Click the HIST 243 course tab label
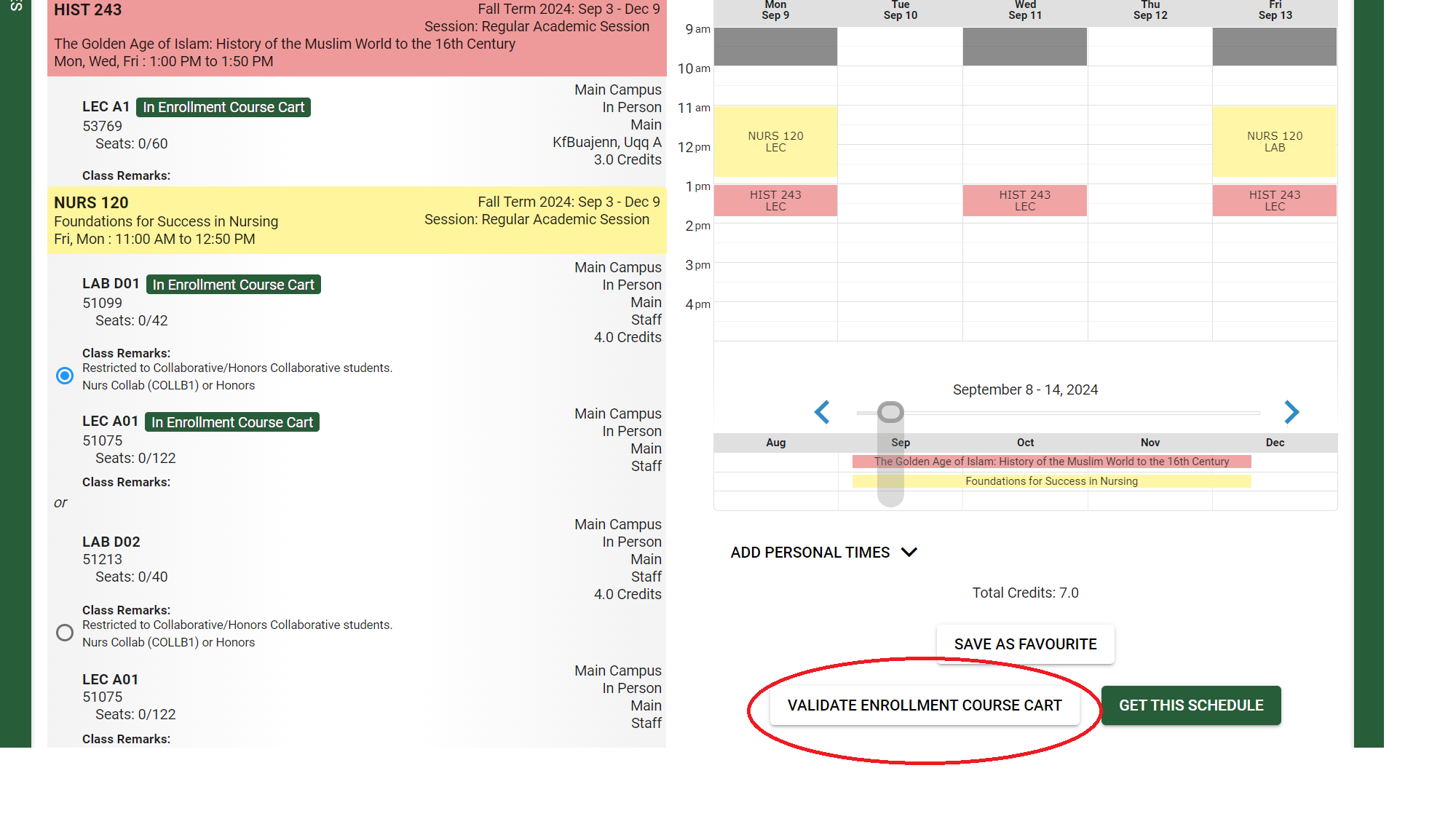 coord(89,10)
